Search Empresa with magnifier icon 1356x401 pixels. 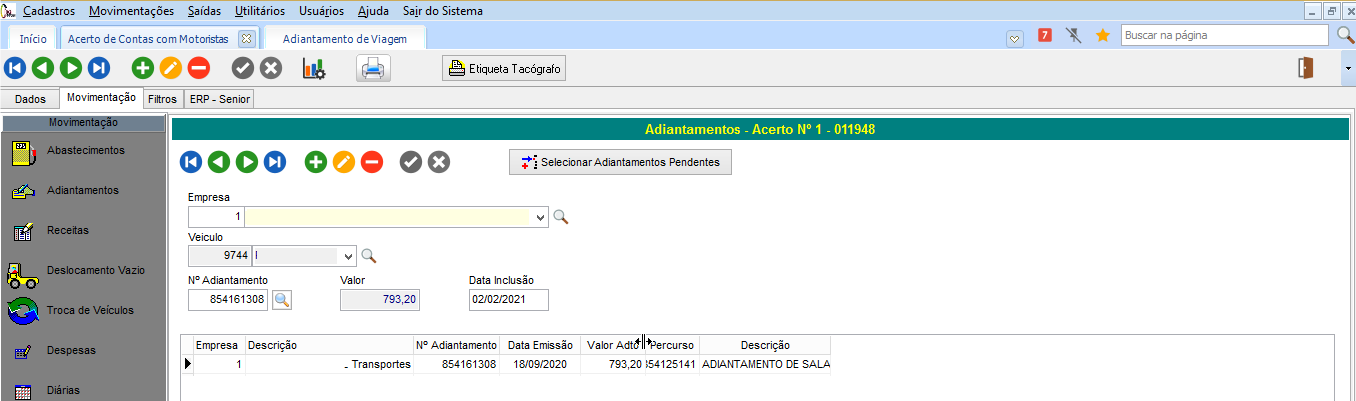coord(561,217)
